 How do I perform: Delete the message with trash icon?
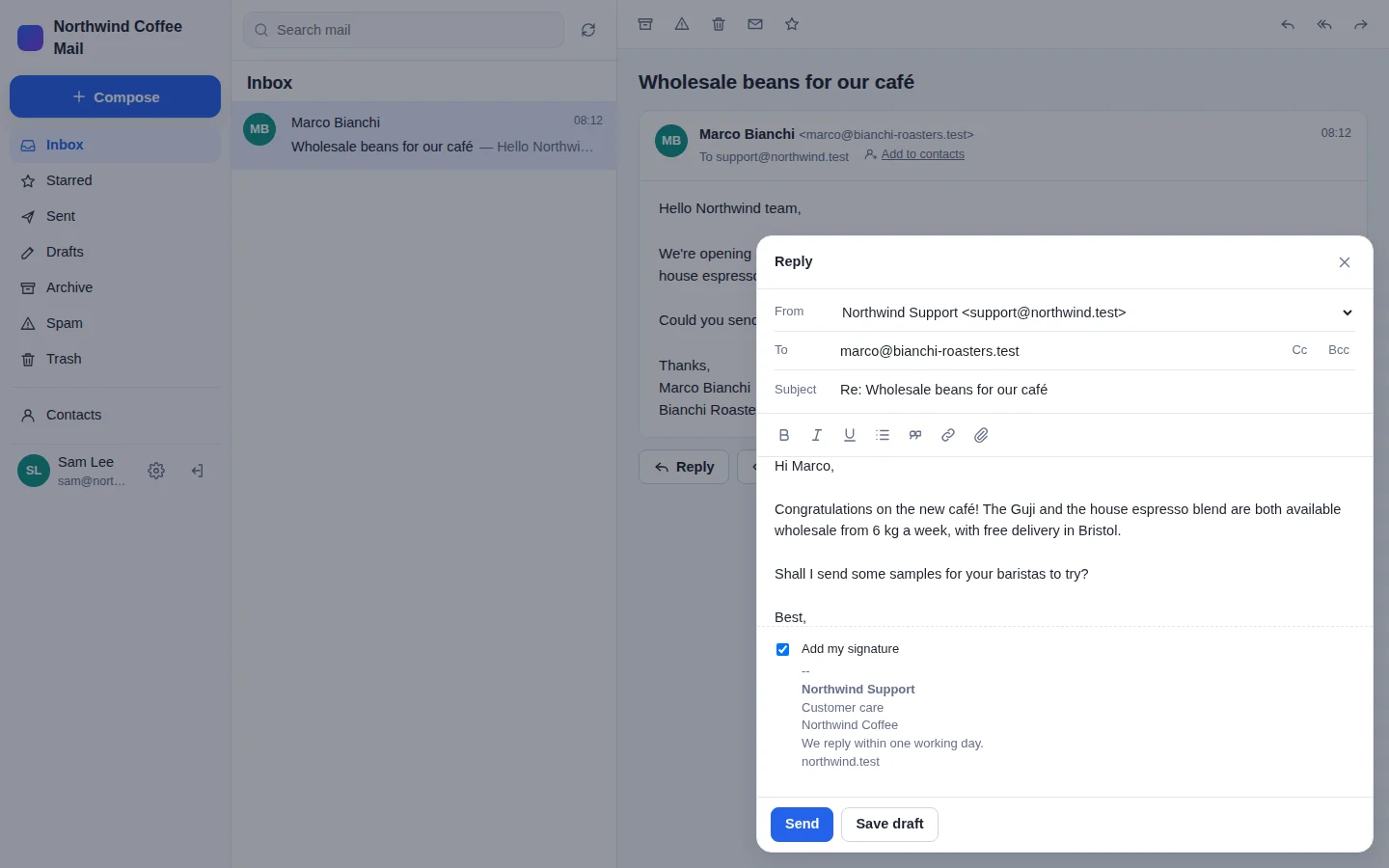pos(719,24)
